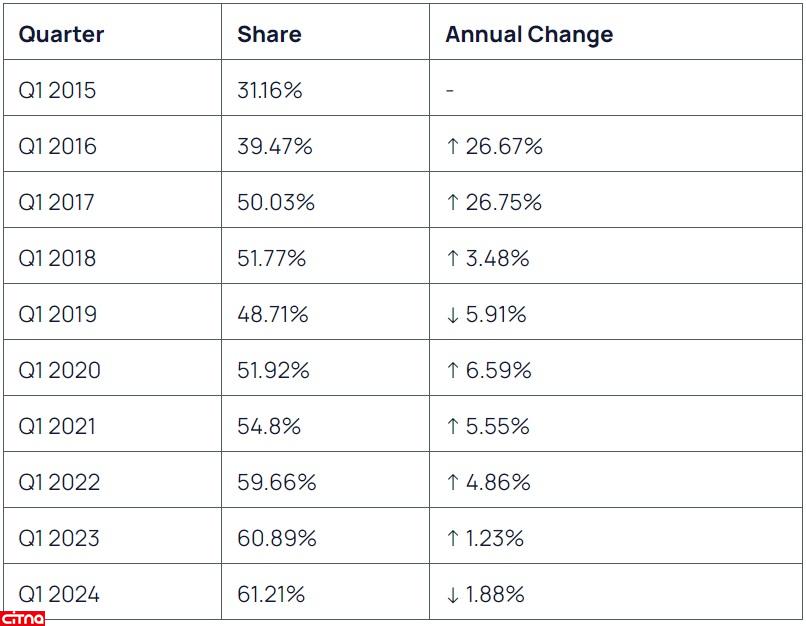Select the Annual Change column header

tap(529, 35)
